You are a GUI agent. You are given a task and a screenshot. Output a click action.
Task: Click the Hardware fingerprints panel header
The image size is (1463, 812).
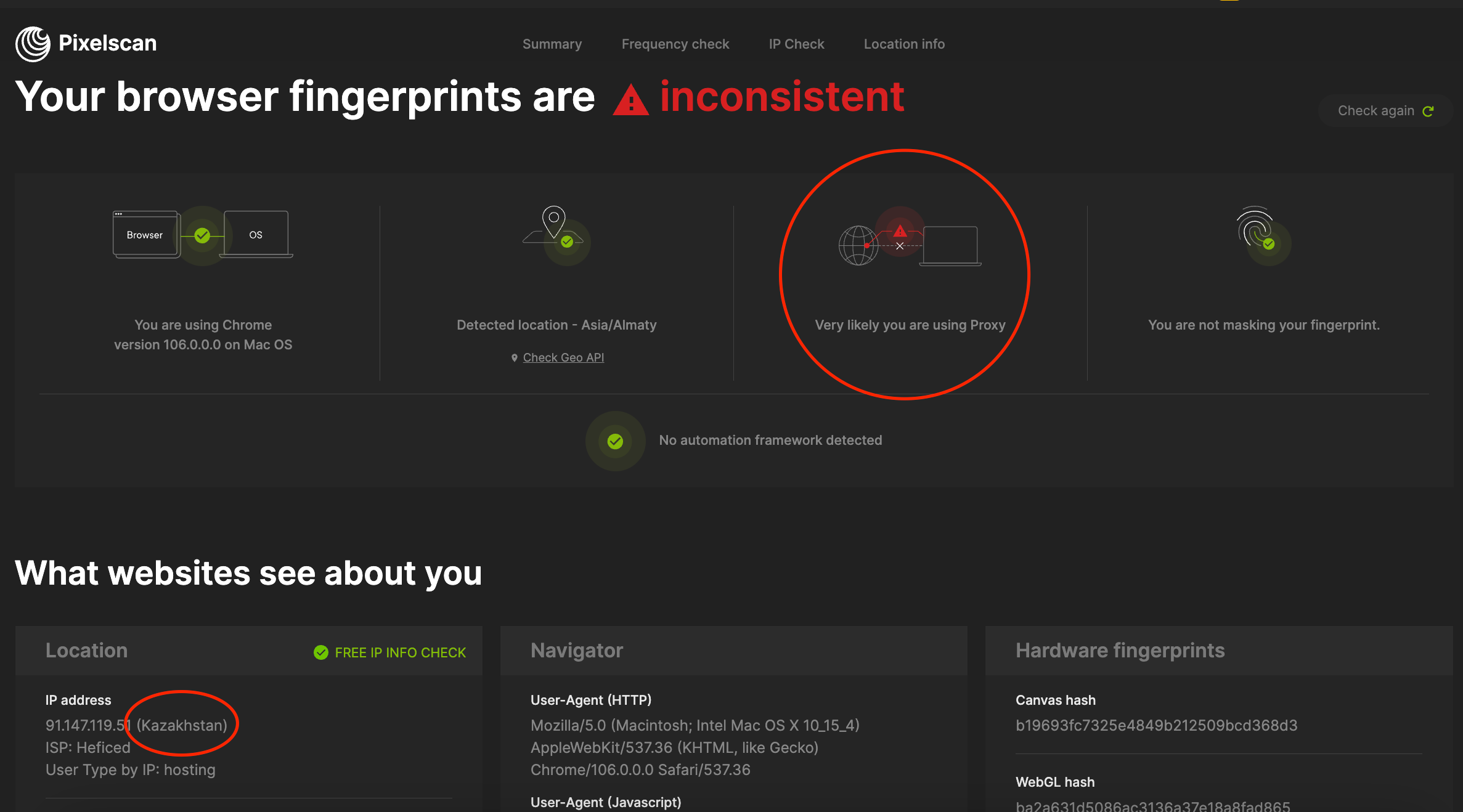coord(1120,651)
